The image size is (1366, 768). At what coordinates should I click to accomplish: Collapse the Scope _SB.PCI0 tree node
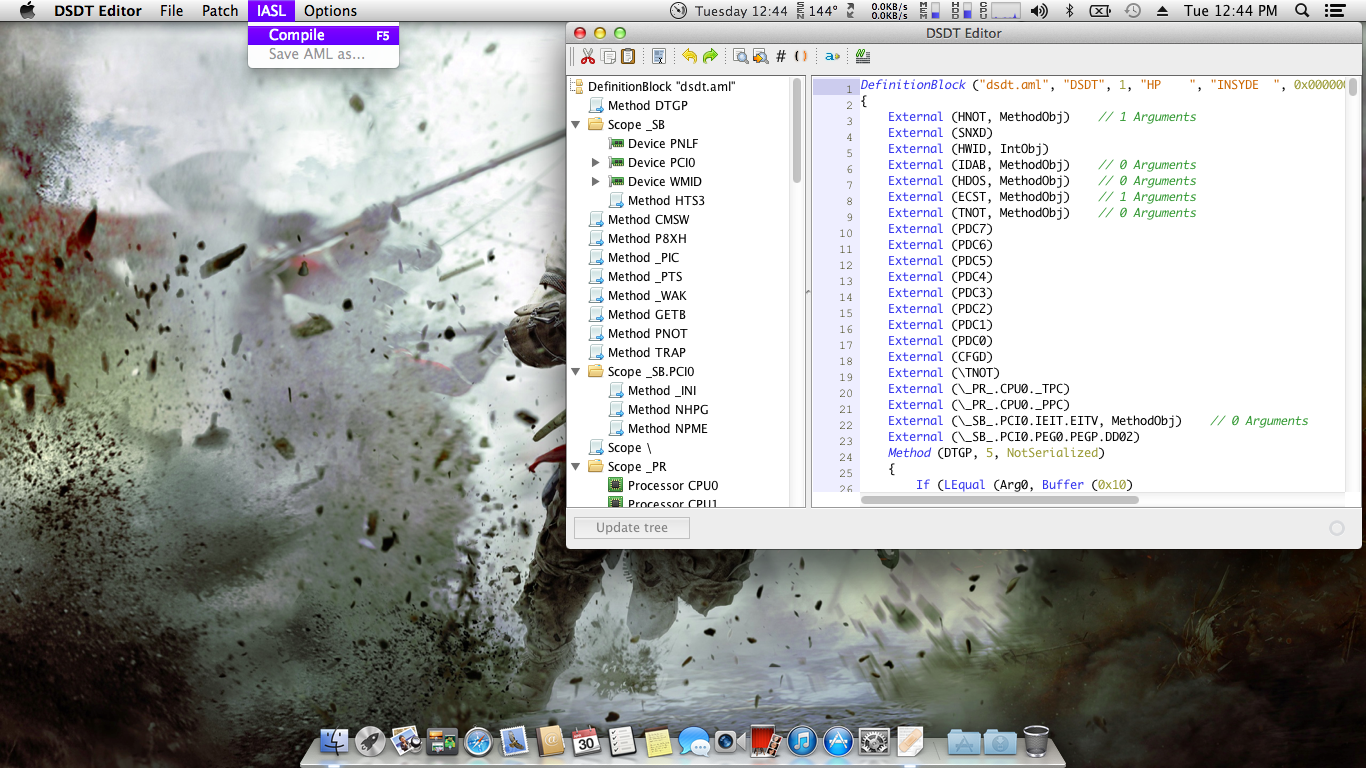pos(576,371)
